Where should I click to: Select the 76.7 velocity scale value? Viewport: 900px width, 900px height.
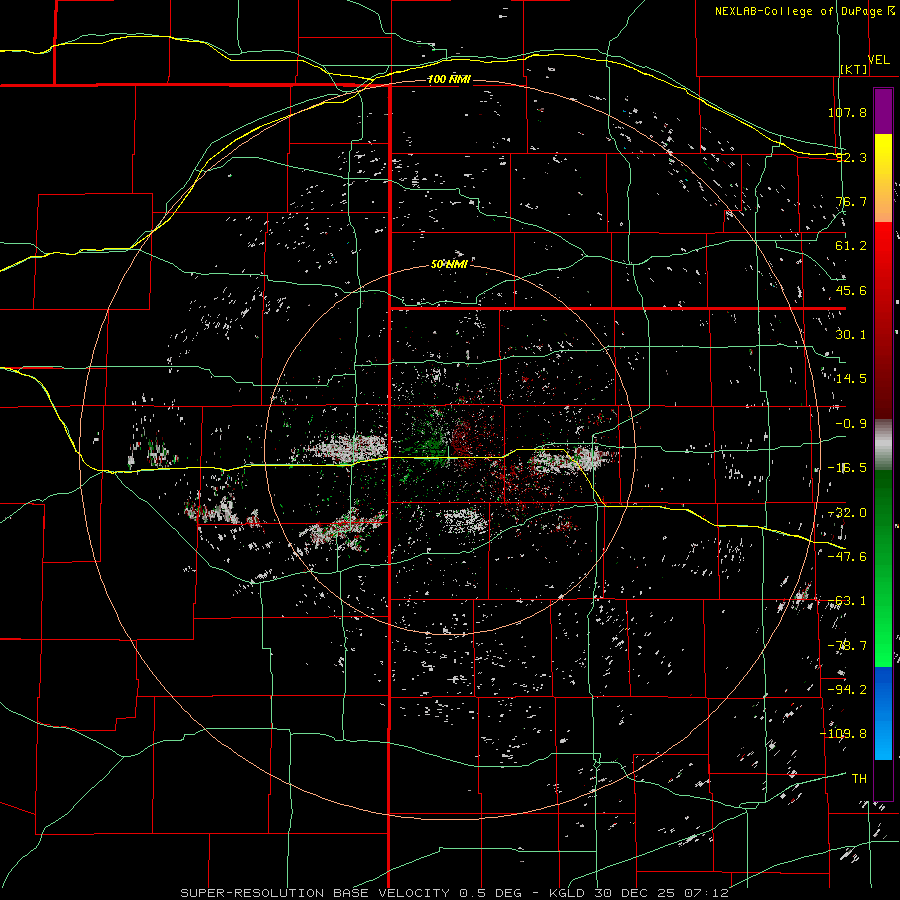click(851, 201)
